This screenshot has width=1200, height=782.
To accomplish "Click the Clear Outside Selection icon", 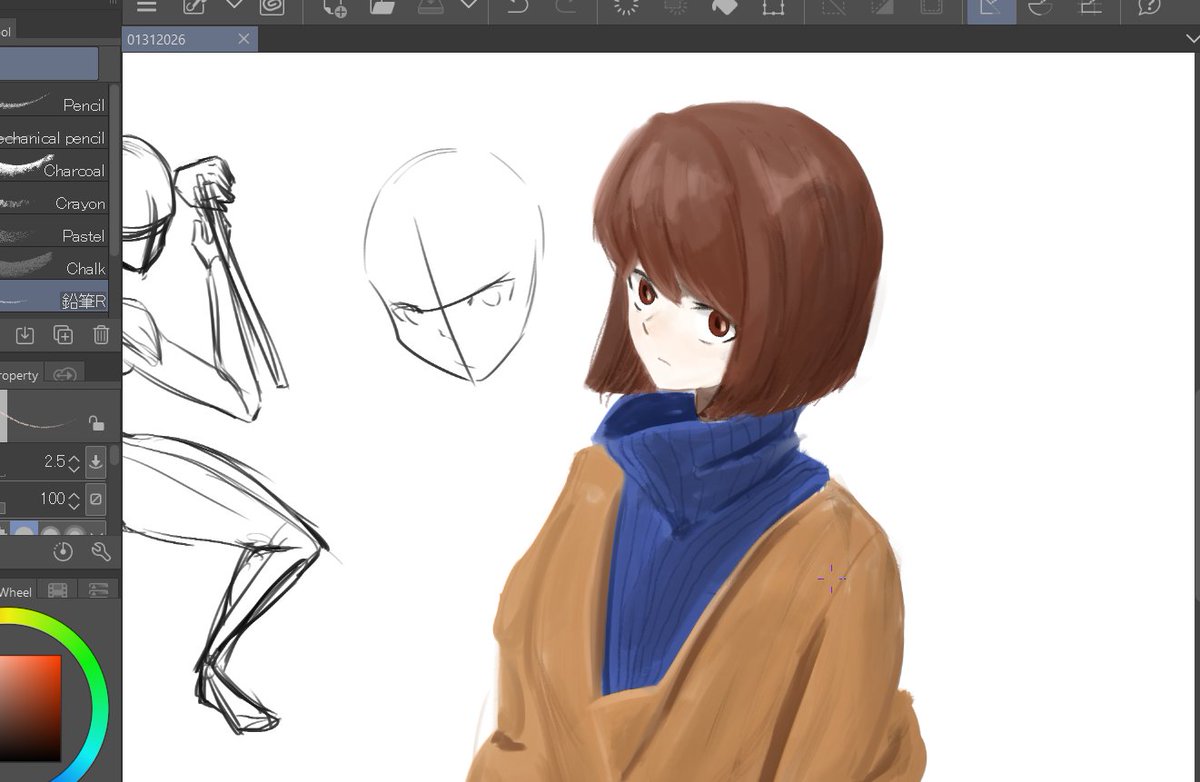I will click(x=675, y=5).
